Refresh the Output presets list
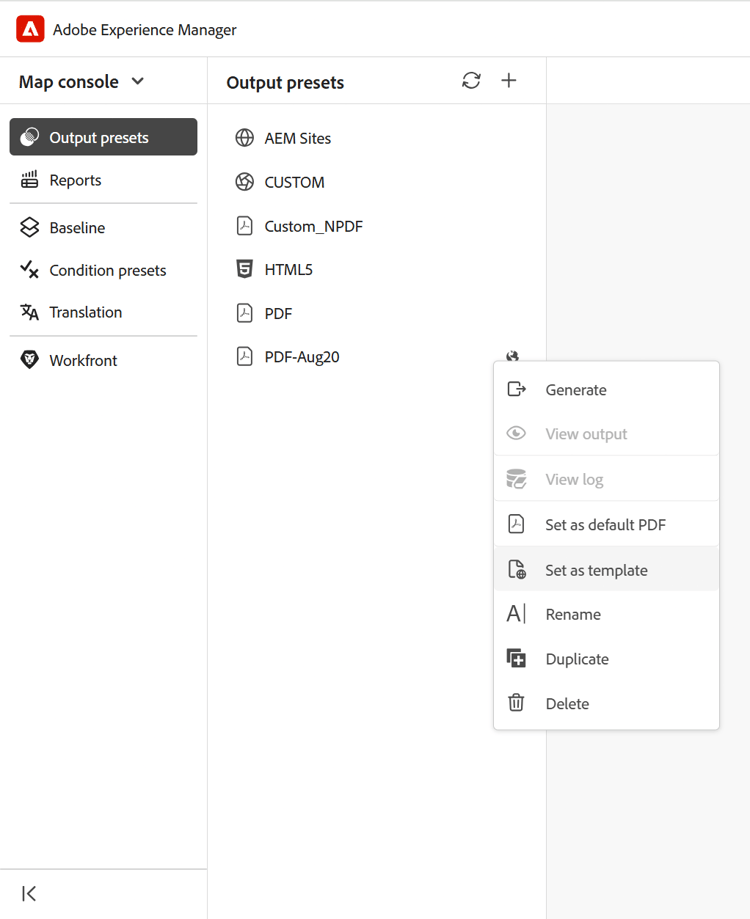Viewport: 750px width, 919px height. point(471,80)
